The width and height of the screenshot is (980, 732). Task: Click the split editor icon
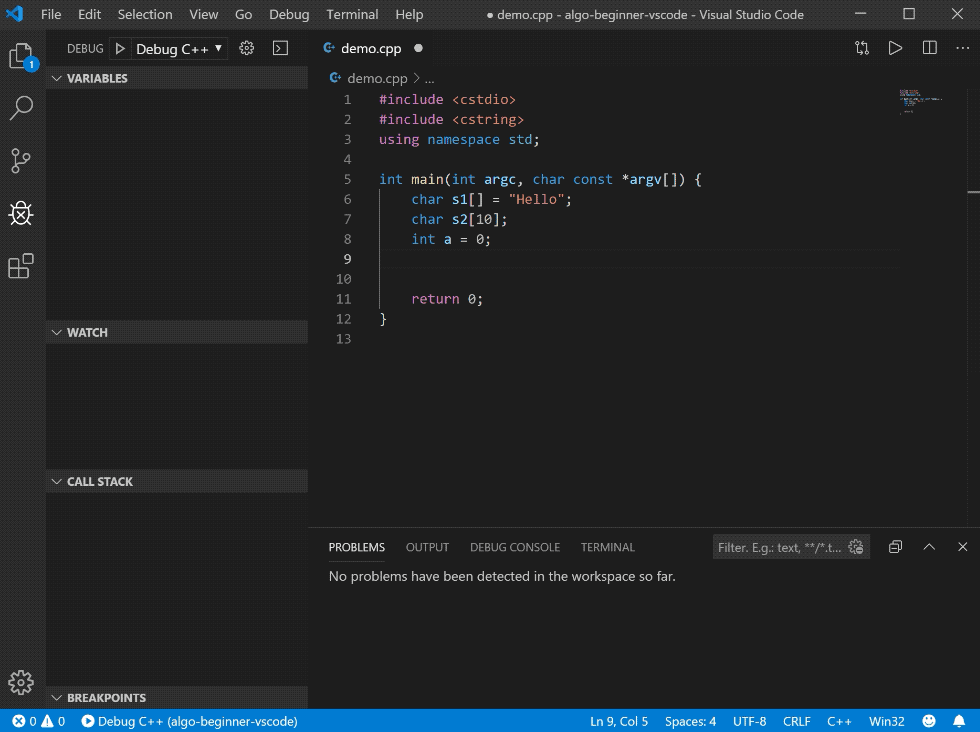[x=930, y=48]
